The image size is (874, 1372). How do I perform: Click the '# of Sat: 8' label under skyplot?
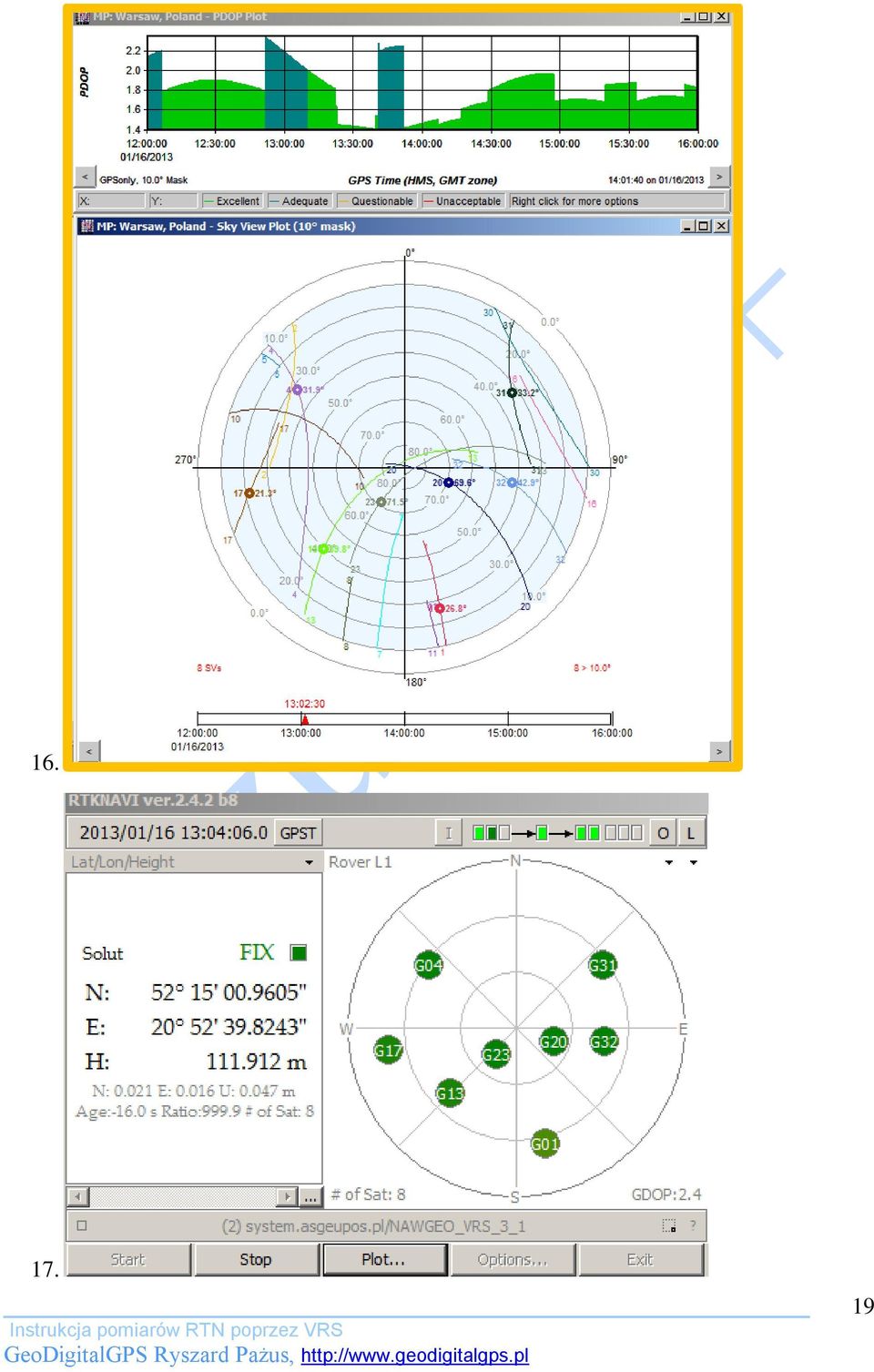coord(368,1194)
